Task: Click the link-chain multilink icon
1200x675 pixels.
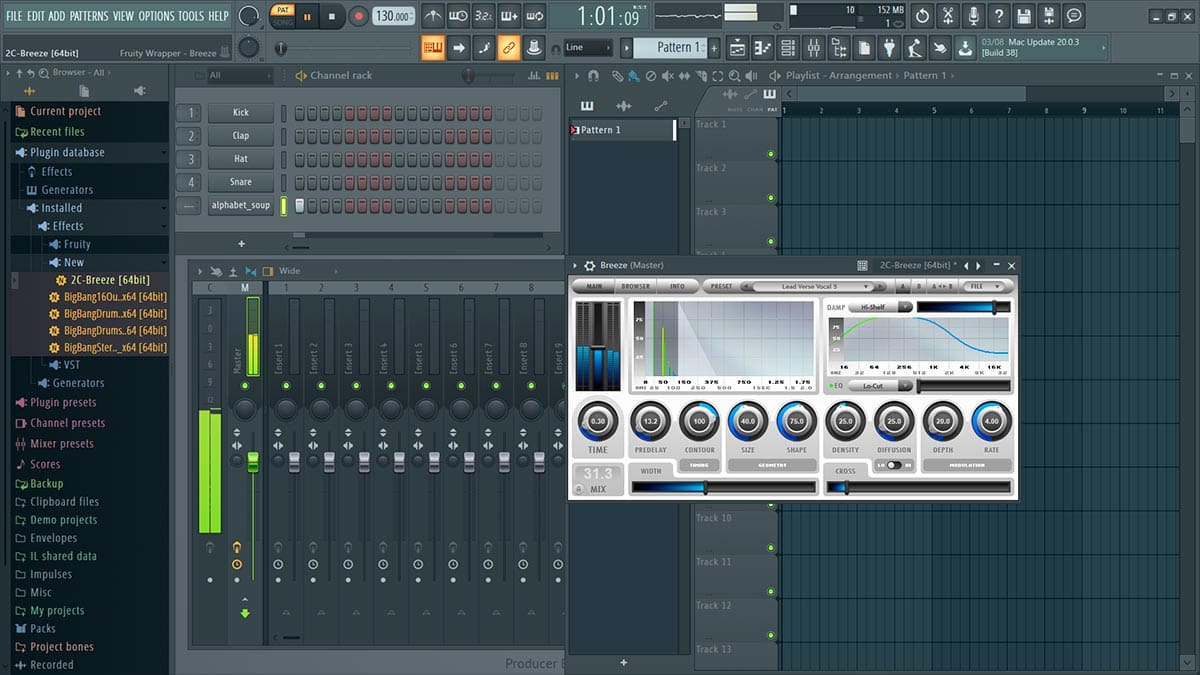Action: (509, 47)
